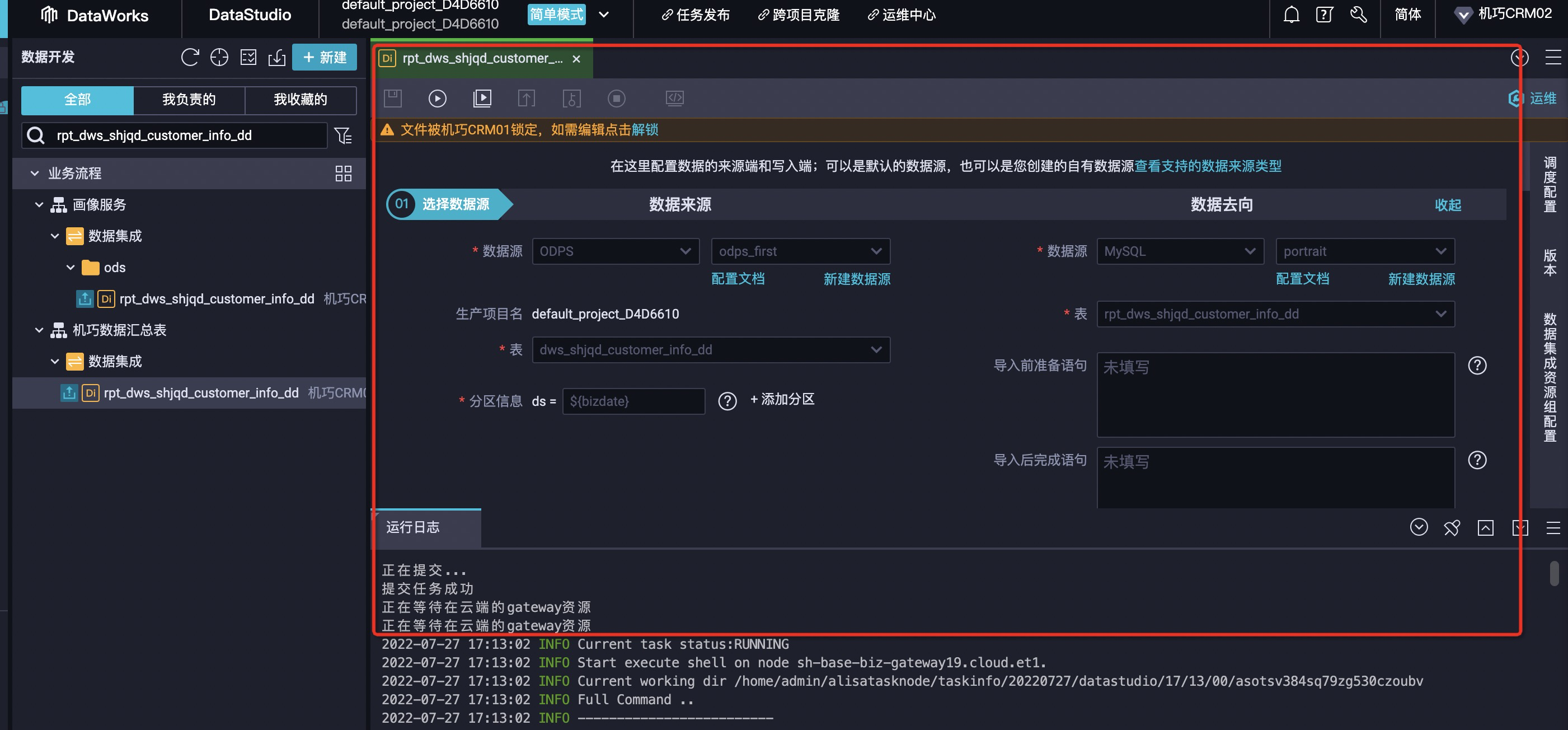Open source type ODPS dropdown
1568x730 pixels.
[616, 251]
